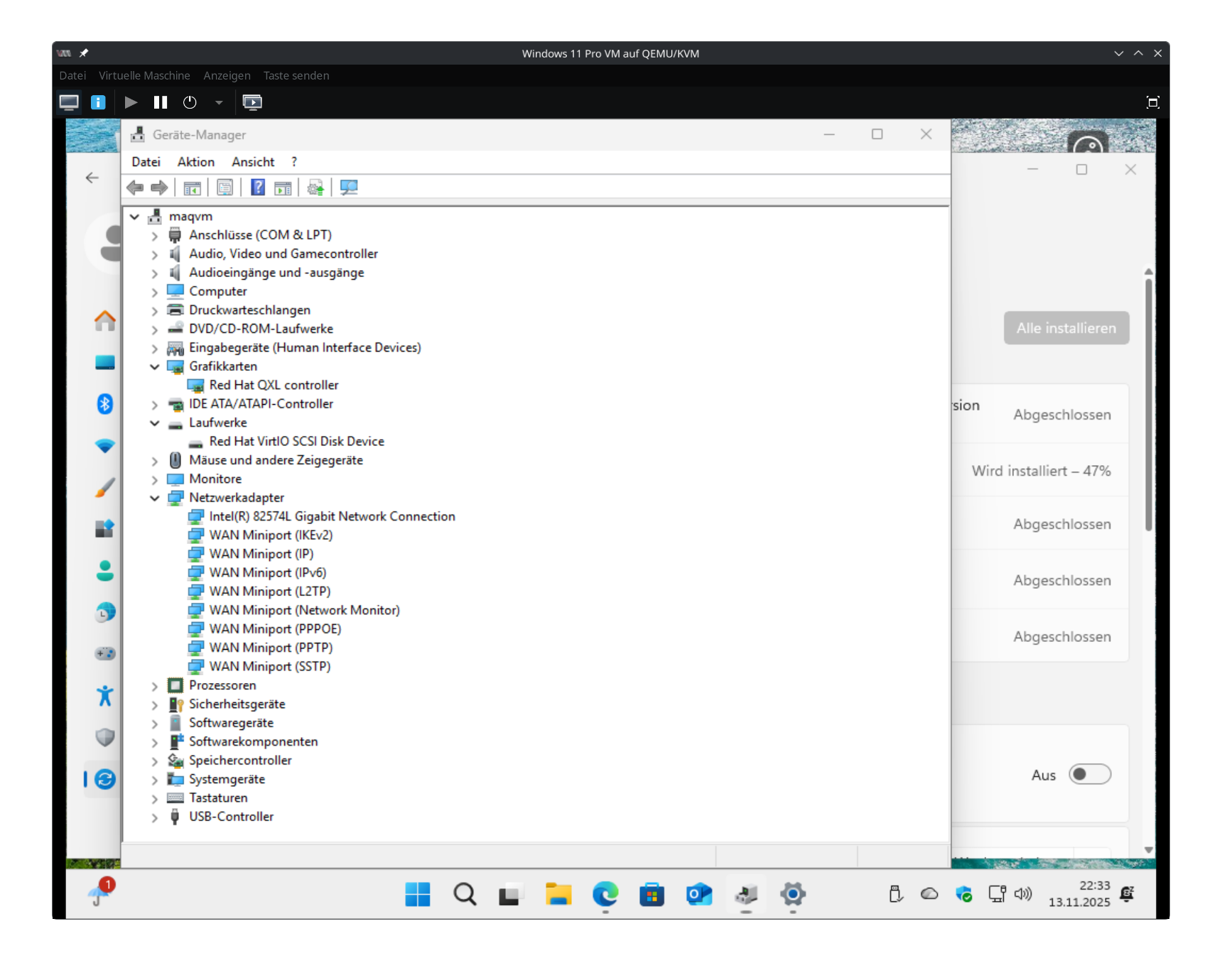
Task: Open the Taste senden menu
Action: [296, 75]
